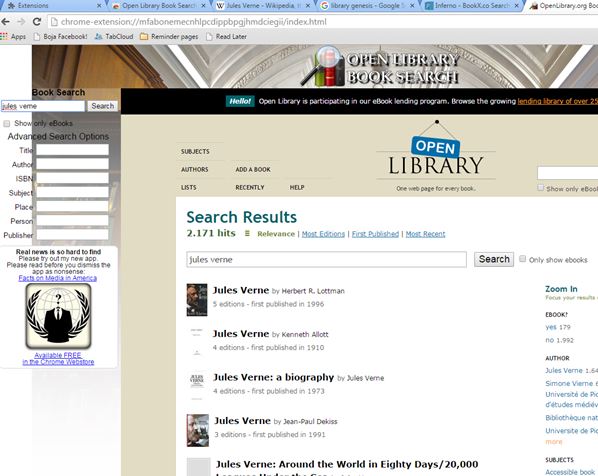The width and height of the screenshot is (598, 476).
Task: Sort results by Most Editions
Action: pos(323,234)
